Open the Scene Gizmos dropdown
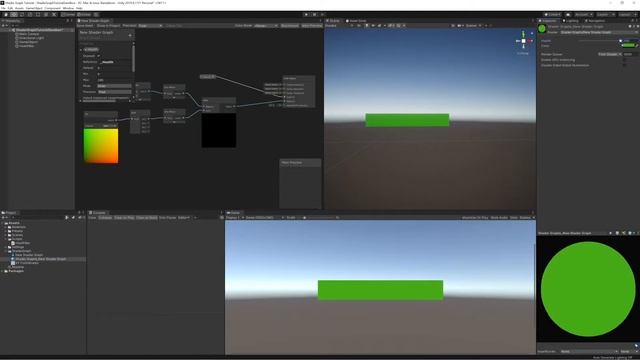The width and height of the screenshot is (640, 360). tap(473, 25)
